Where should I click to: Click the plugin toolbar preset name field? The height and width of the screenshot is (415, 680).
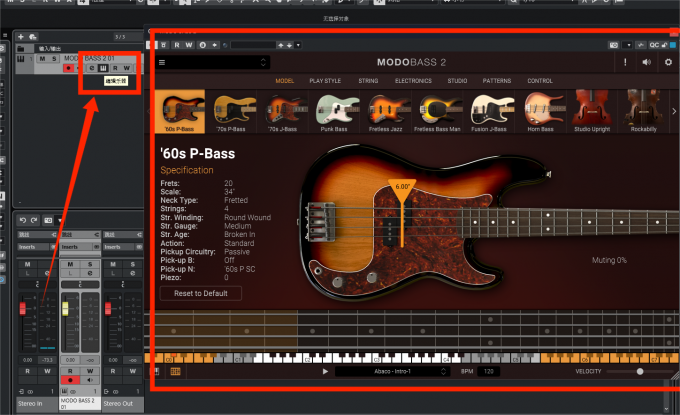click(x=253, y=45)
